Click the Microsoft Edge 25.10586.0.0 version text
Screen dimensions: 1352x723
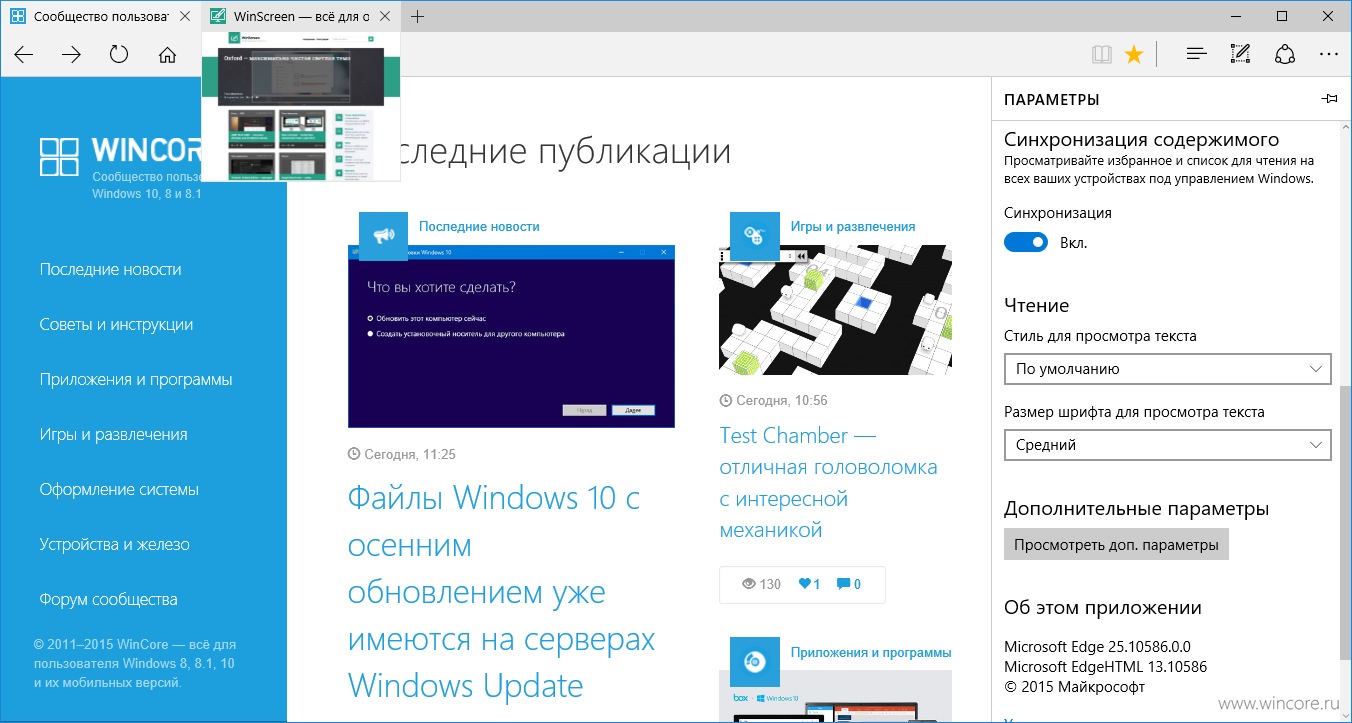1097,646
